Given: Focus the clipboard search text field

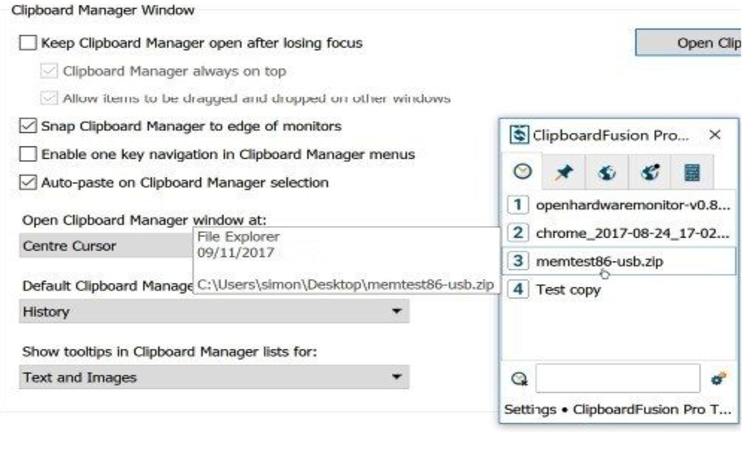Looking at the screenshot, I should click(x=617, y=379).
